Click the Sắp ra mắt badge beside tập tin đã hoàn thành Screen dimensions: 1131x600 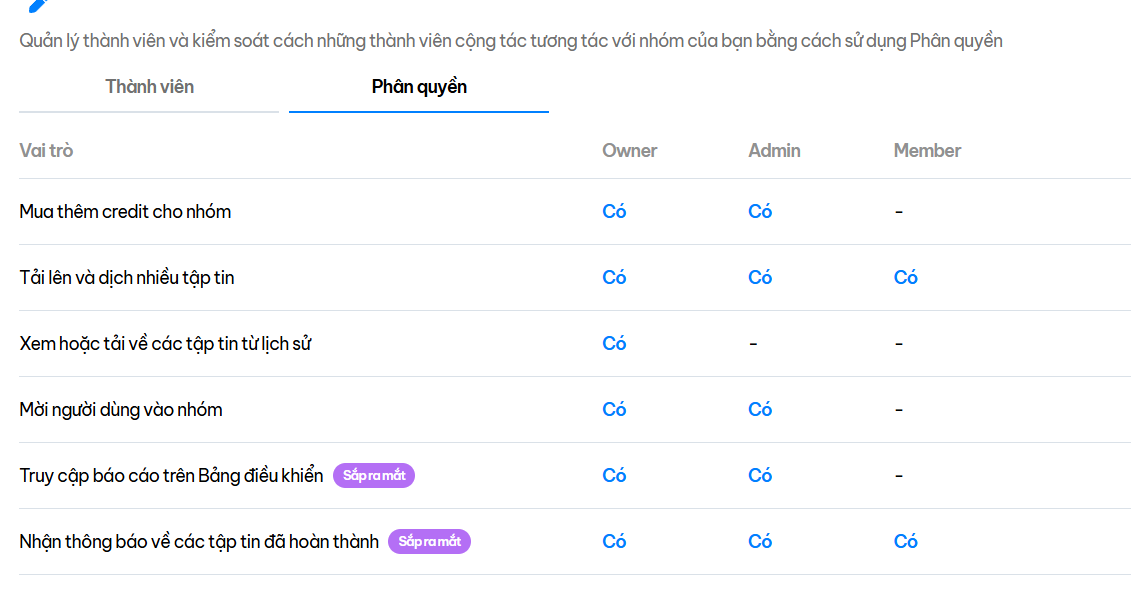429,542
